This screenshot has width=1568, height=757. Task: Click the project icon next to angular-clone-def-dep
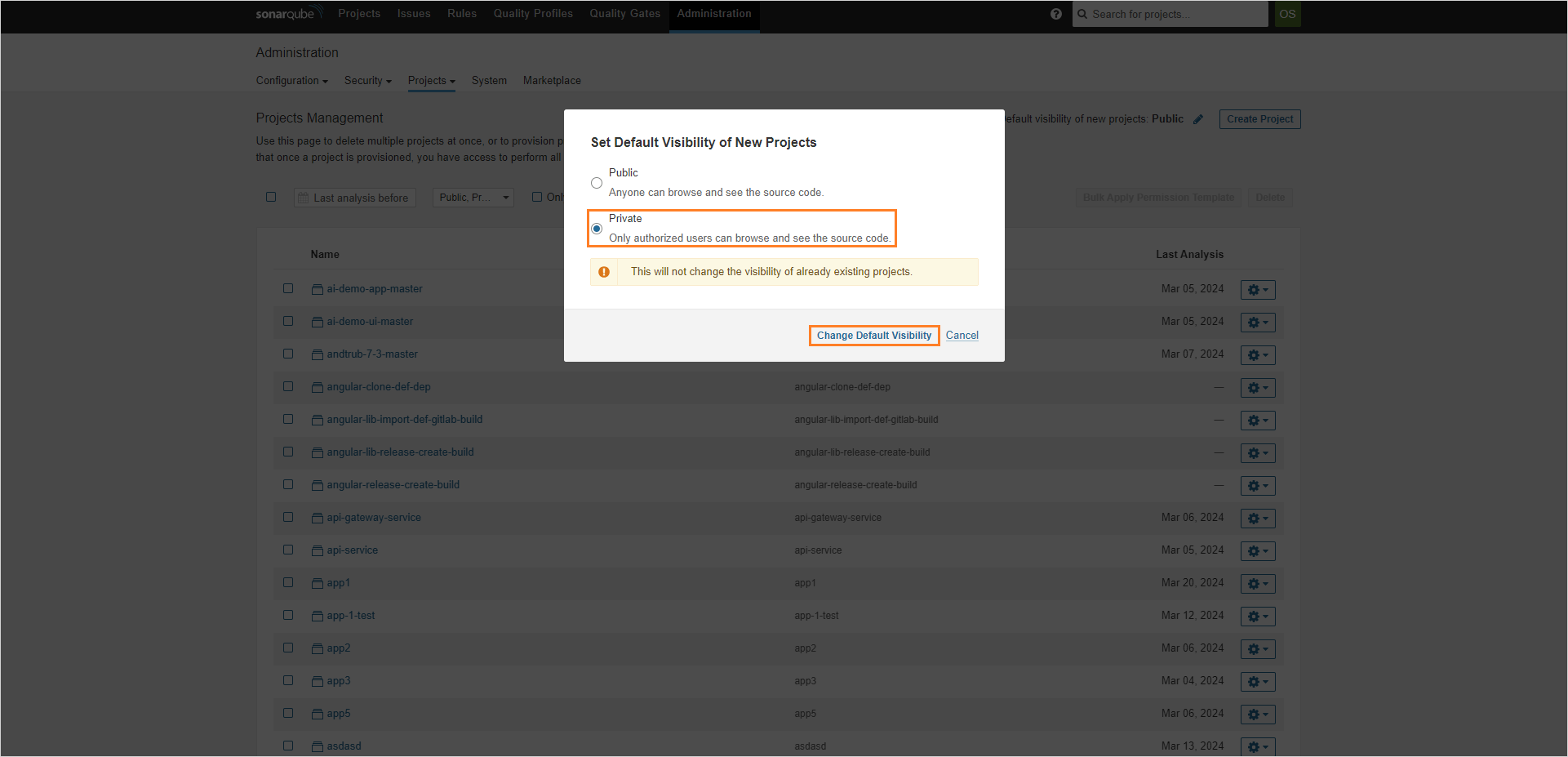(x=317, y=386)
